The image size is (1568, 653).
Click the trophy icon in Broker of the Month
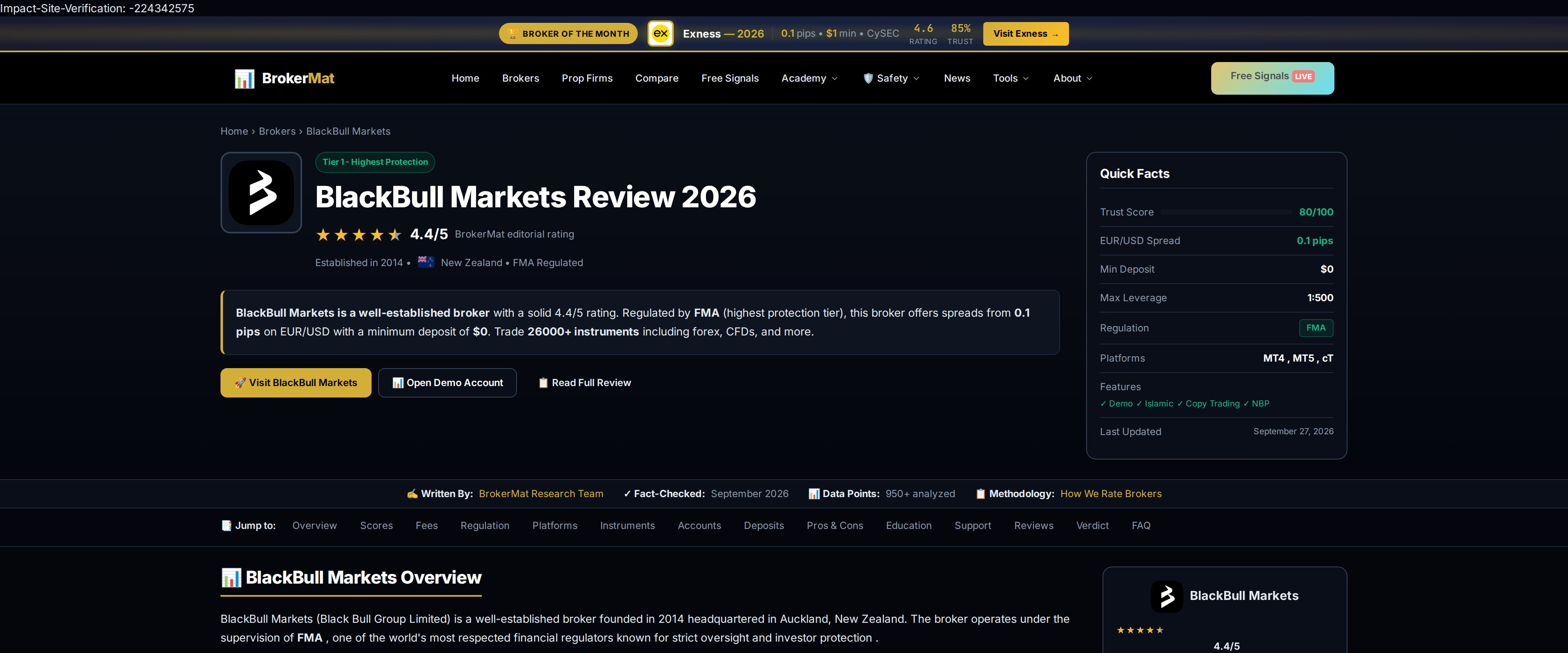pyautogui.click(x=512, y=33)
